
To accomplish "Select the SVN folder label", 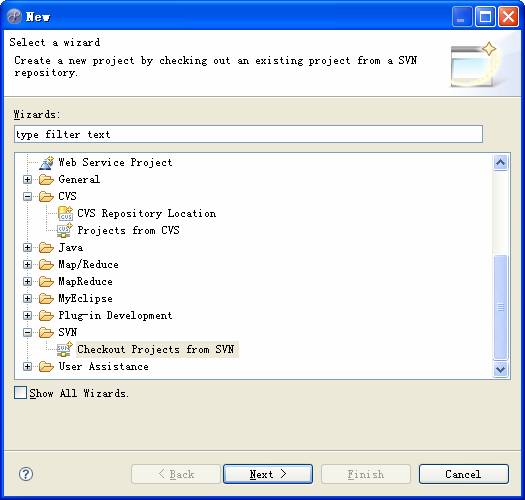I will [68, 333].
